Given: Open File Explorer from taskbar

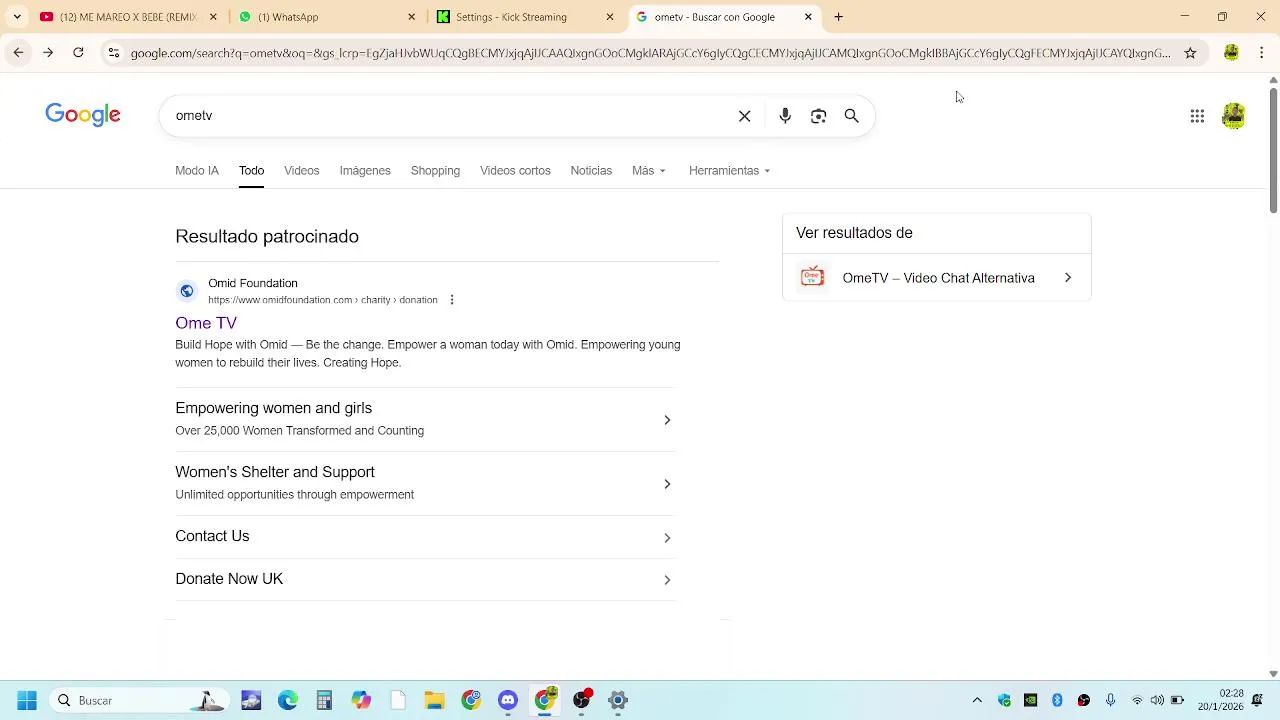Looking at the screenshot, I should point(434,700).
